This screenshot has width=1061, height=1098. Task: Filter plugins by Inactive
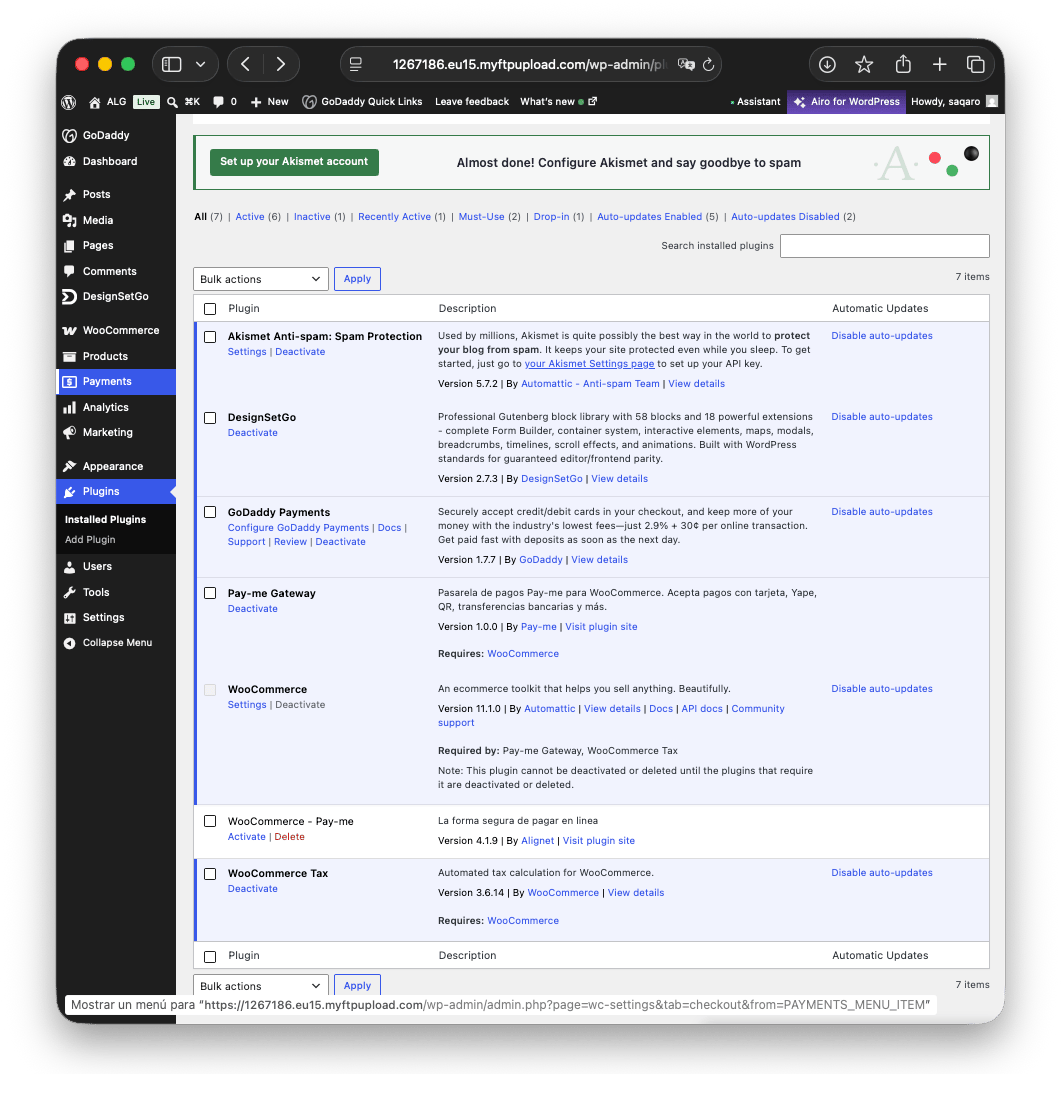click(312, 217)
